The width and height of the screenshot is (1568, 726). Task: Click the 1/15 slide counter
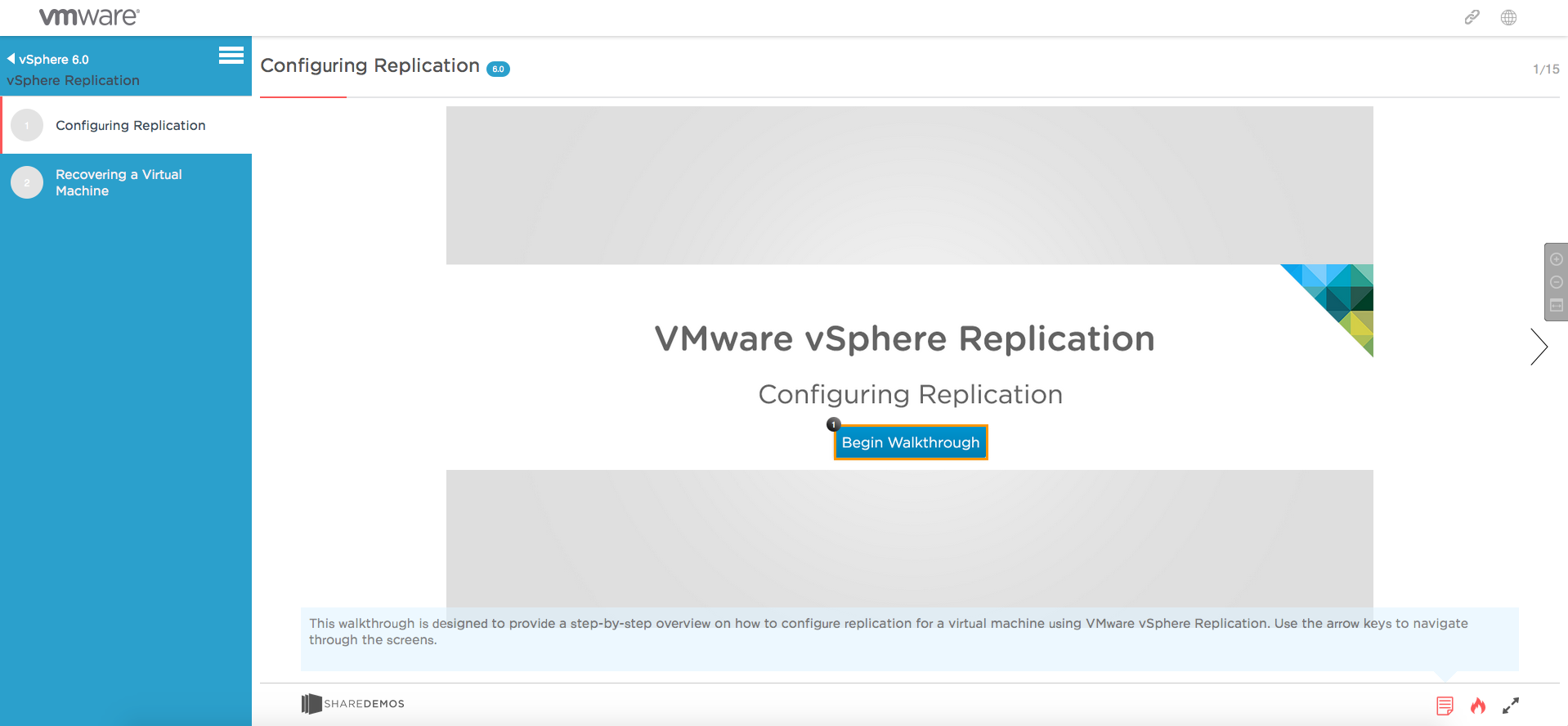[x=1546, y=69]
